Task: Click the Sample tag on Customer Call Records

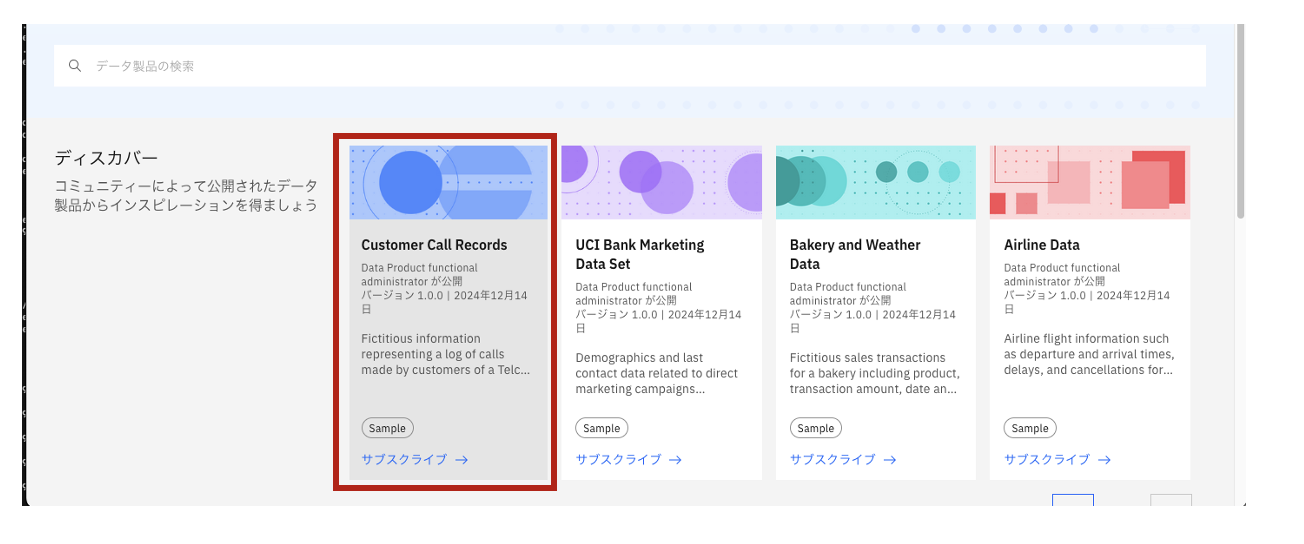Action: (x=387, y=428)
